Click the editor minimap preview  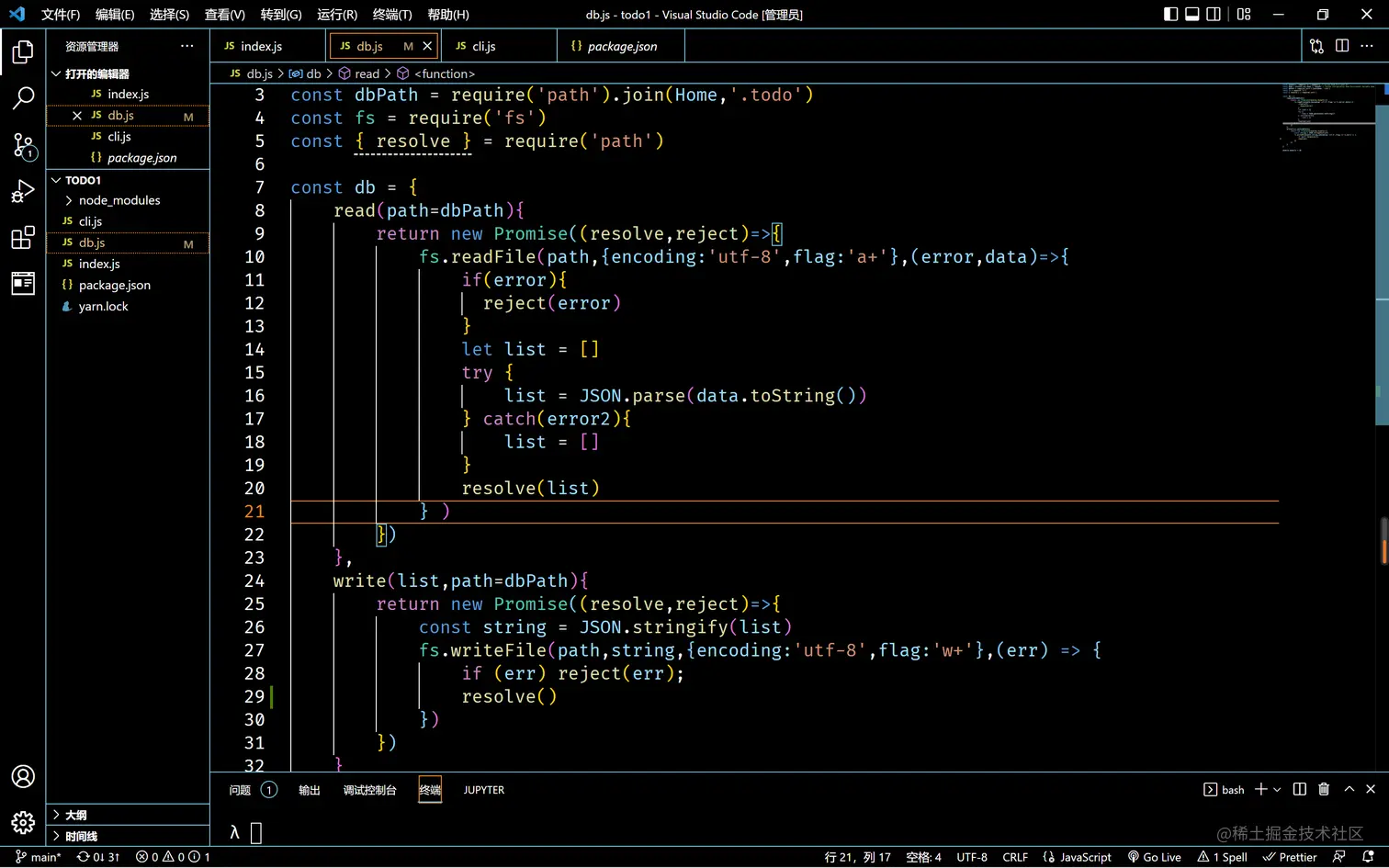point(1327,118)
